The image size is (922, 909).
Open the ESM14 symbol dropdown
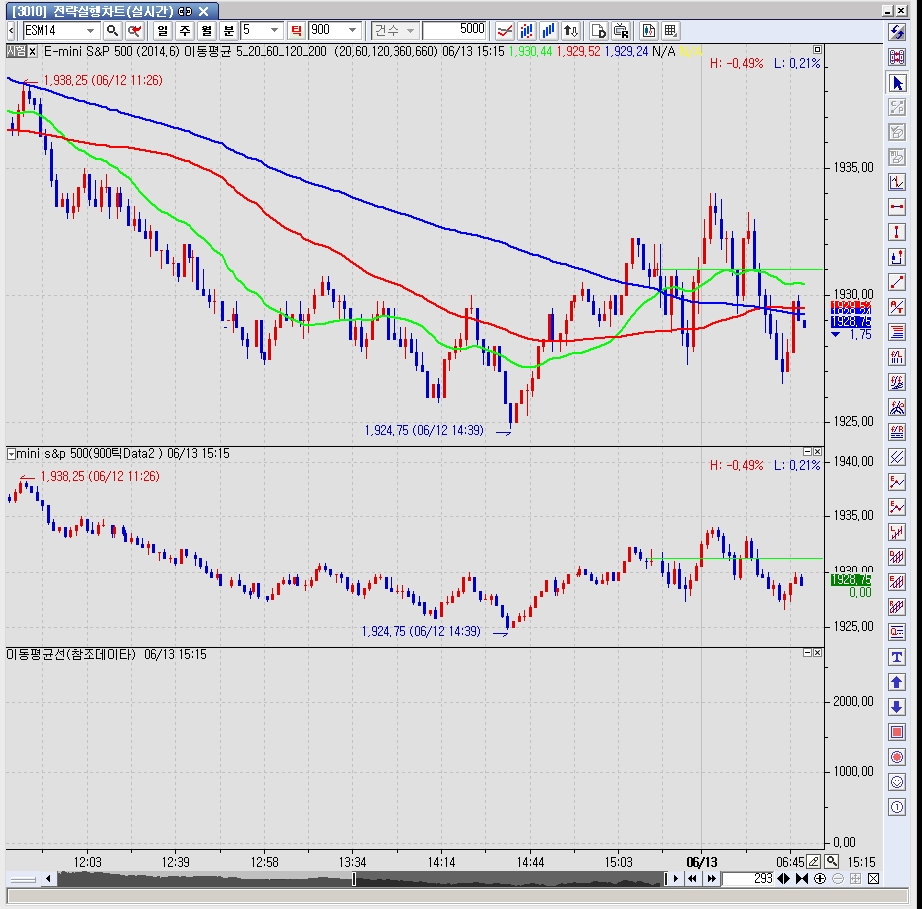coord(90,31)
